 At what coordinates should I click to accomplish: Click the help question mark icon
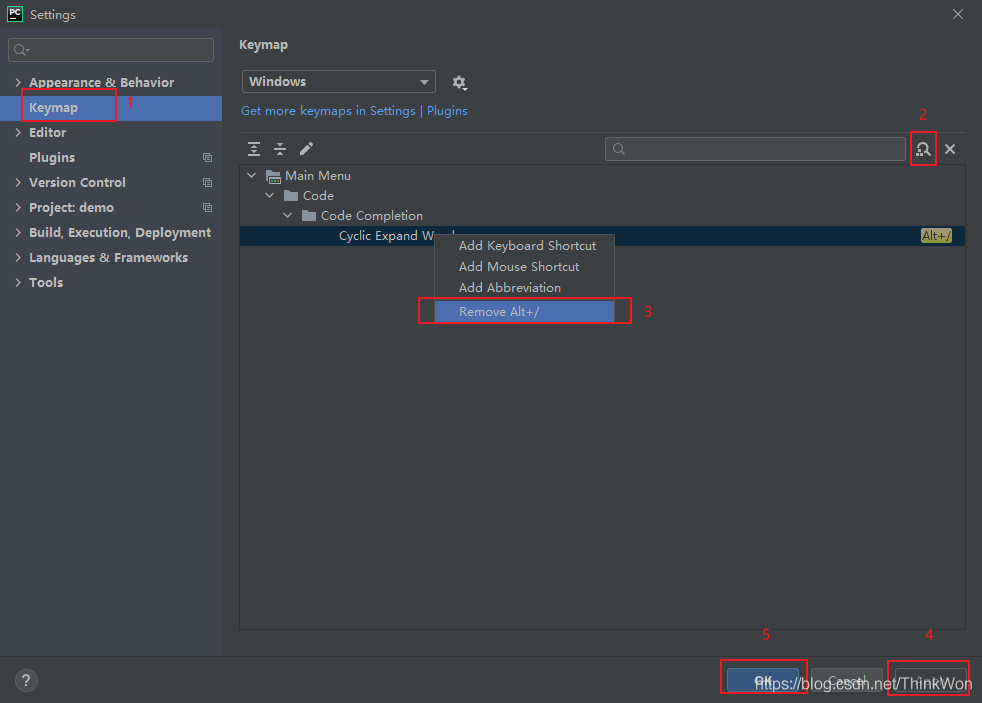click(x=27, y=681)
